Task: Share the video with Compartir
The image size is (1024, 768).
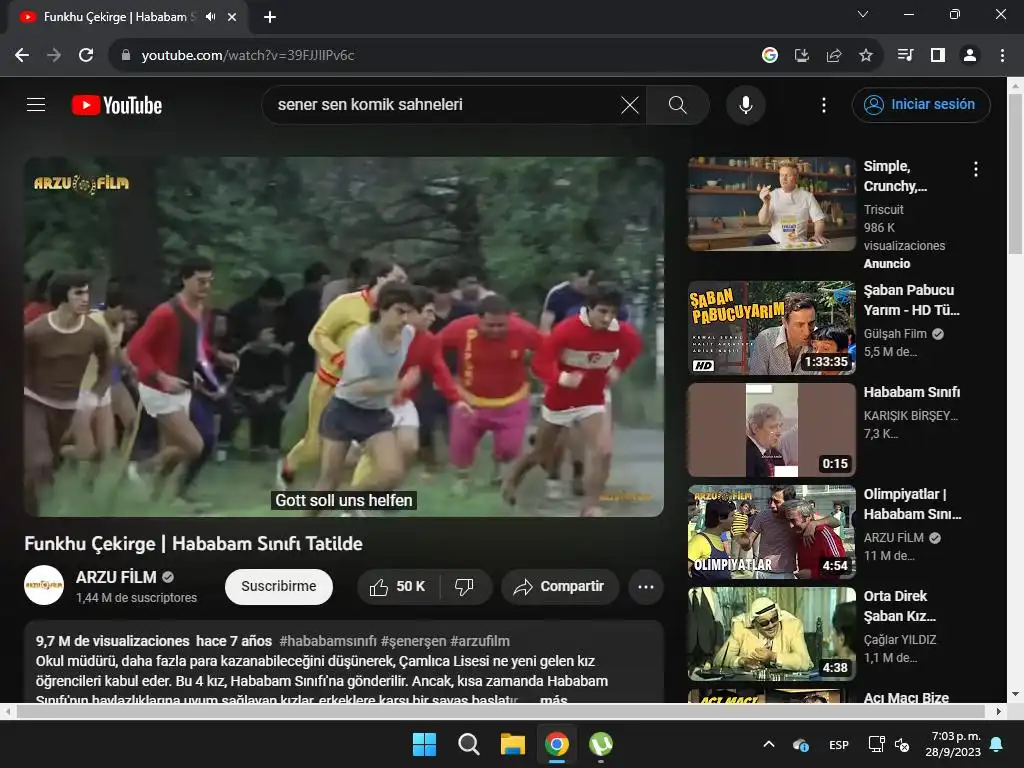Action: pos(560,586)
